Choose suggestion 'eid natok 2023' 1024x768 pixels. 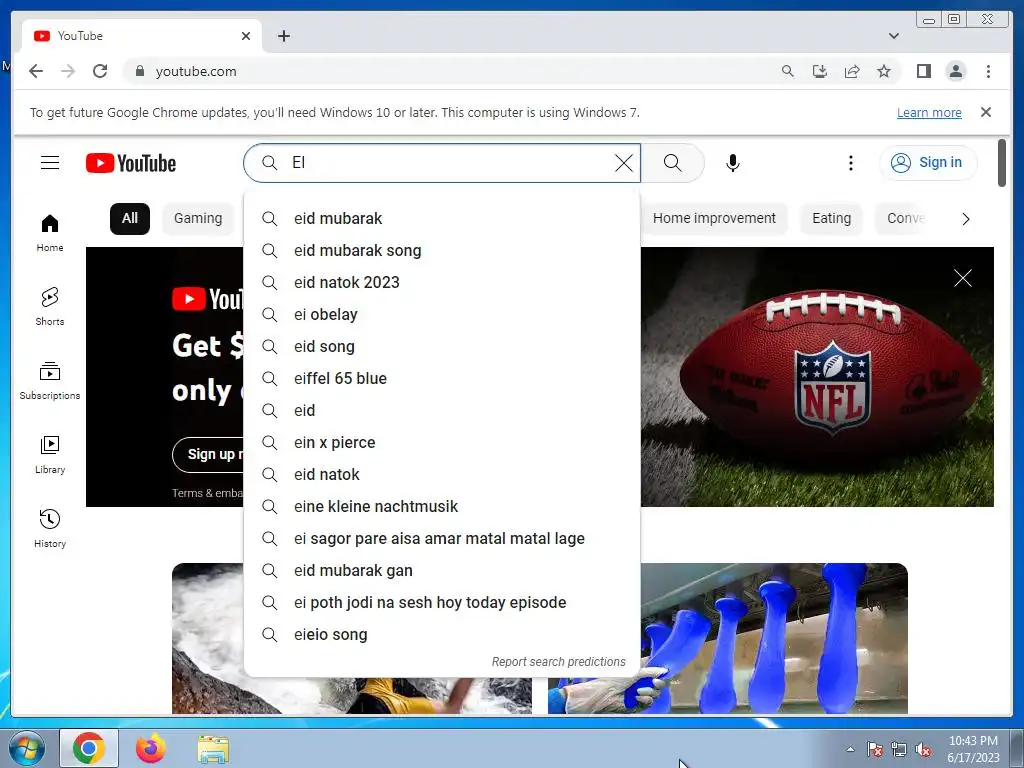[441, 282]
